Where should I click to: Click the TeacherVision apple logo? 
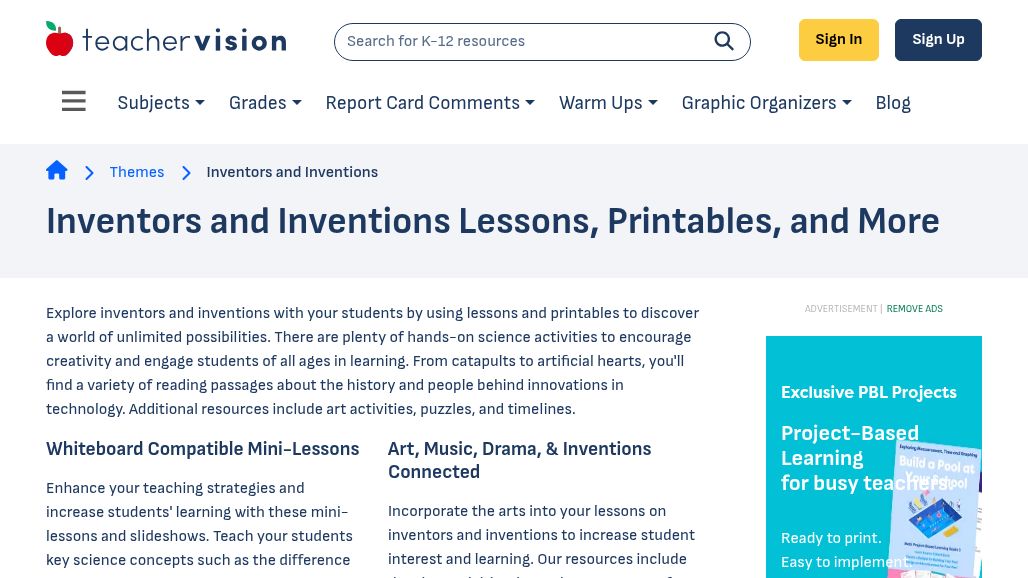[60, 40]
